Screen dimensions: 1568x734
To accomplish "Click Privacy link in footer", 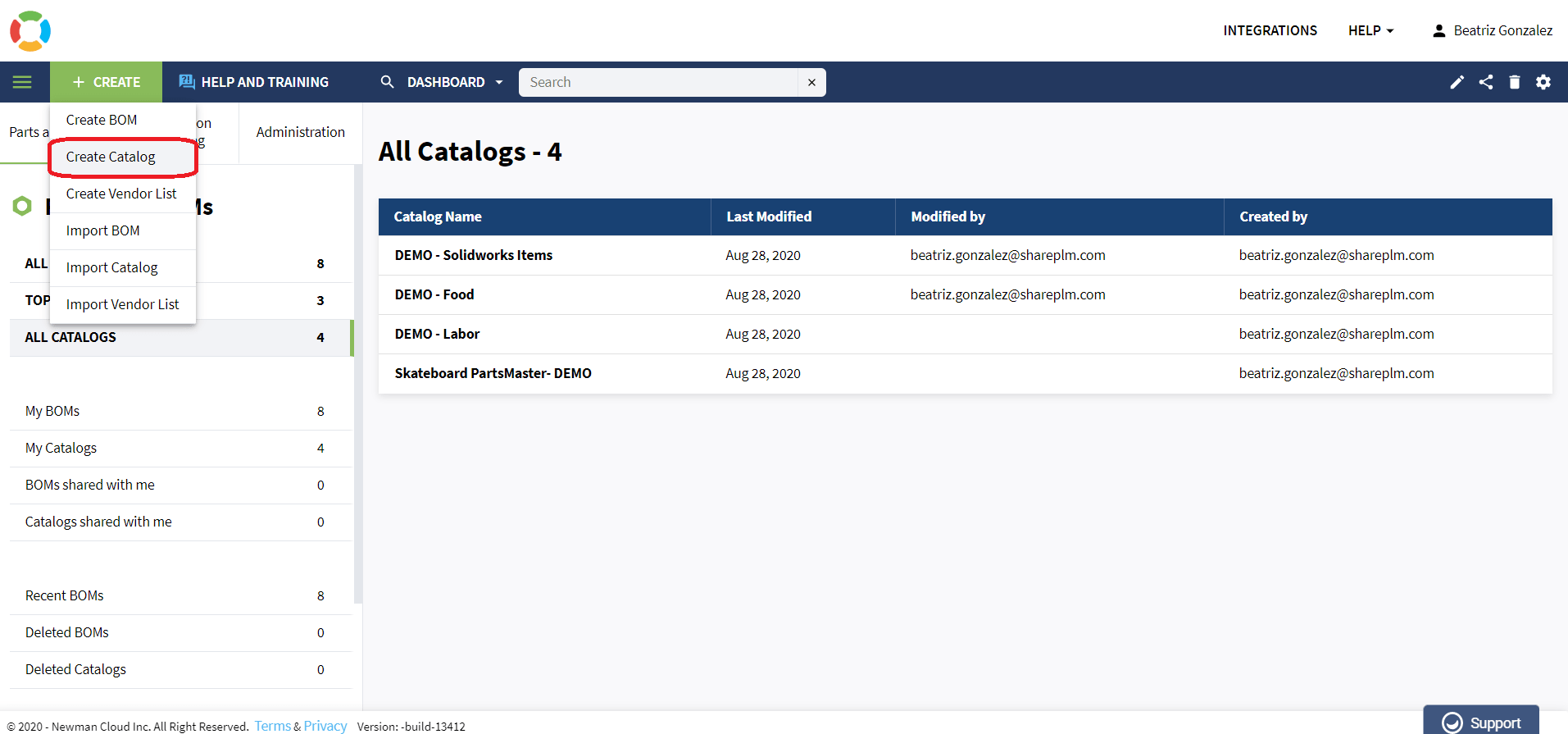I will 325,726.
